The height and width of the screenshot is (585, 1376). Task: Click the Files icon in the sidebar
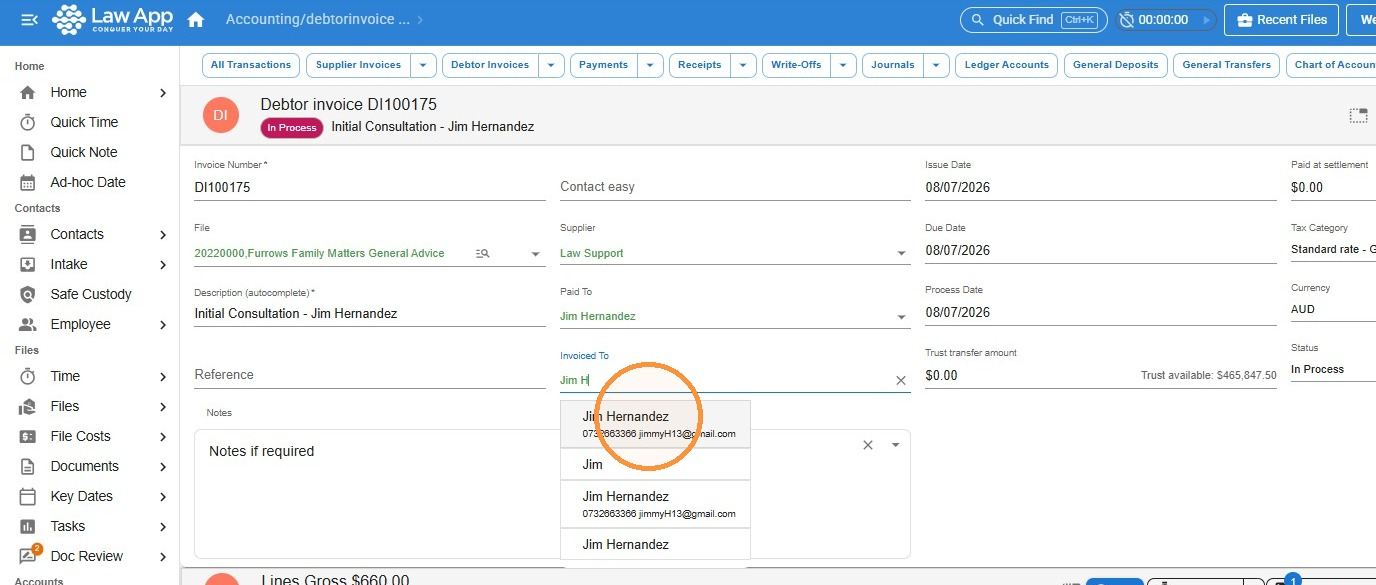tap(29, 406)
